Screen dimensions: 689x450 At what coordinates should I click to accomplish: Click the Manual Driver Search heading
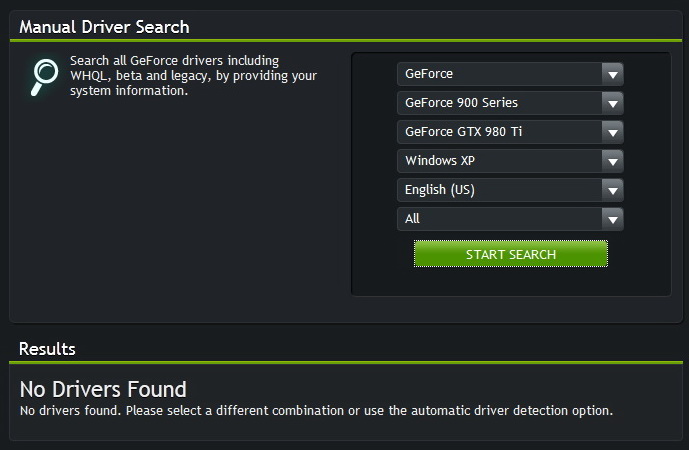tap(104, 27)
